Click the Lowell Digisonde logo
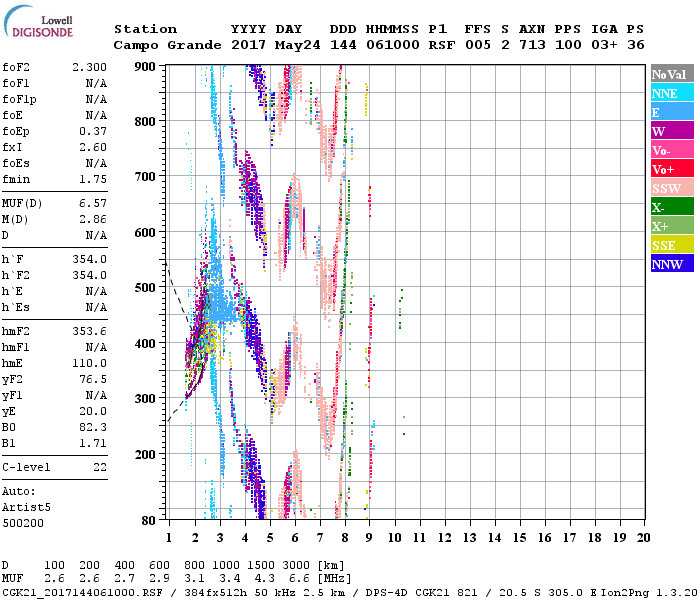Image resolution: width=700 pixels, height=600 pixels. tap(38, 21)
